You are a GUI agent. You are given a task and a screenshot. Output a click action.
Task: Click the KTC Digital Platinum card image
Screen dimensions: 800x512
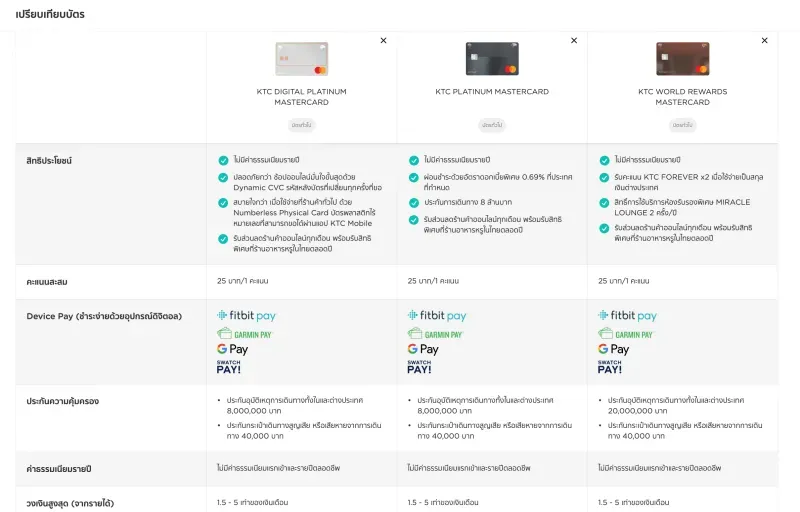point(301,59)
